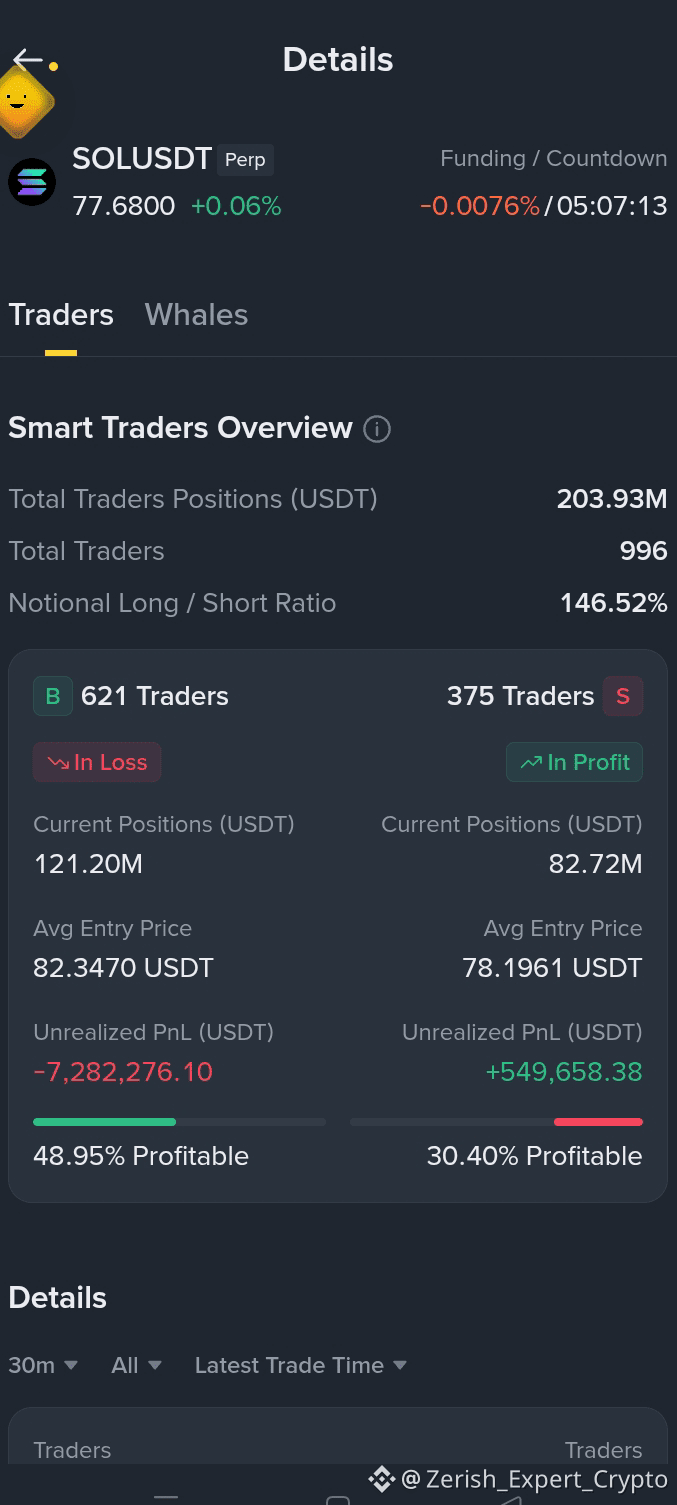The height and width of the screenshot is (1505, 677).
Task: Click the green 48.95% profitable bar
Action: pyautogui.click(x=104, y=1122)
